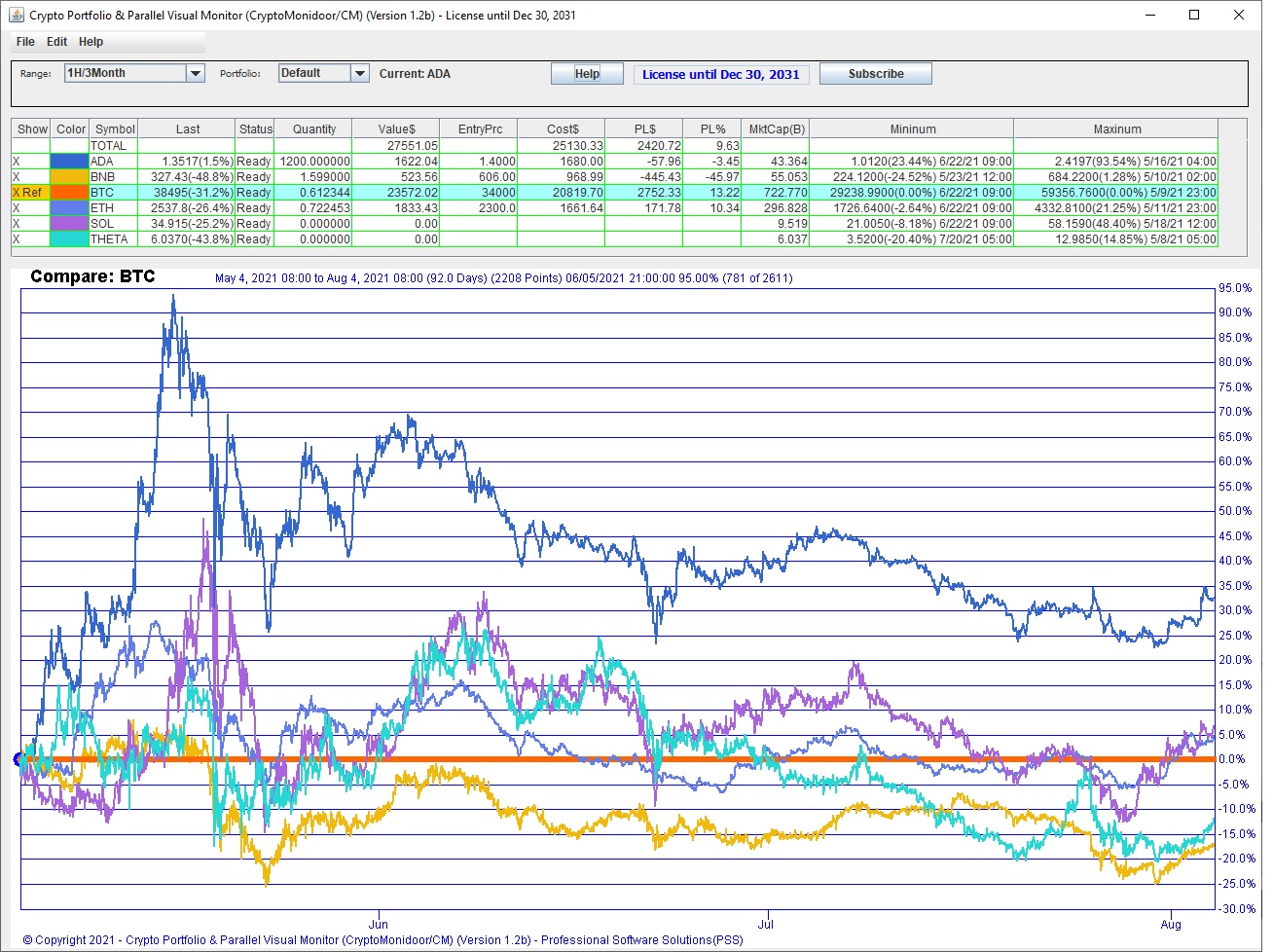Click the Help button in toolbar

pos(587,74)
